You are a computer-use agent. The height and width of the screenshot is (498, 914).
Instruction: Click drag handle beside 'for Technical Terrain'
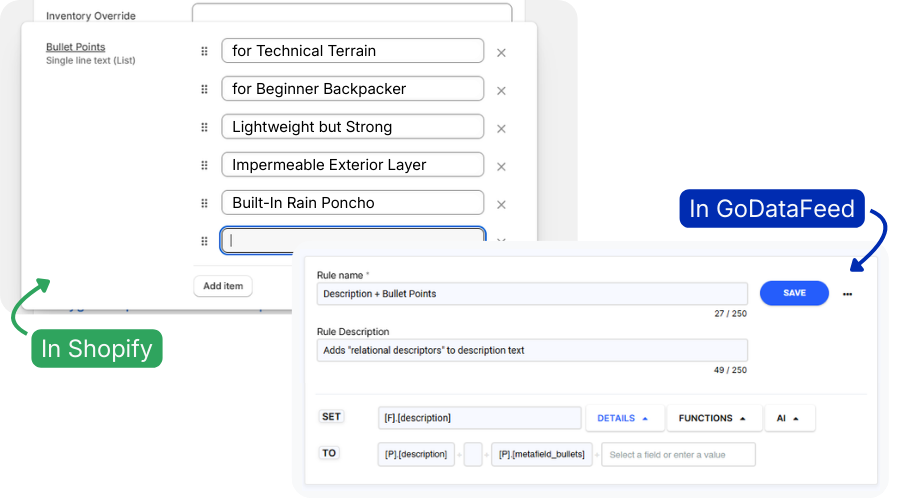click(204, 51)
